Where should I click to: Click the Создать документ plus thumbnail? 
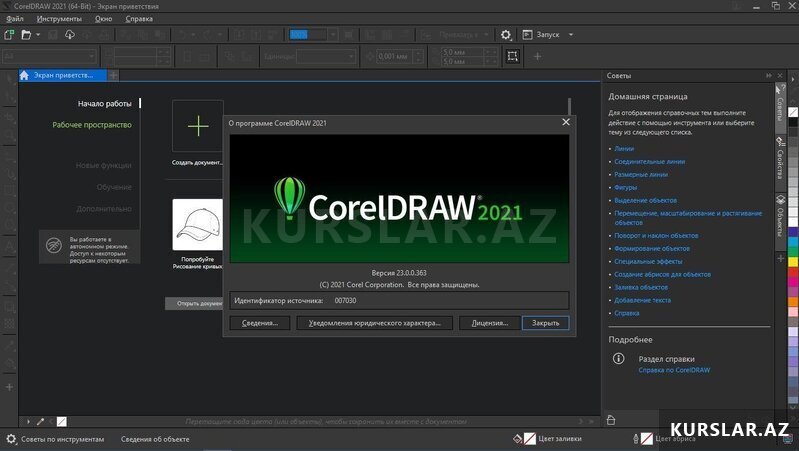198,126
